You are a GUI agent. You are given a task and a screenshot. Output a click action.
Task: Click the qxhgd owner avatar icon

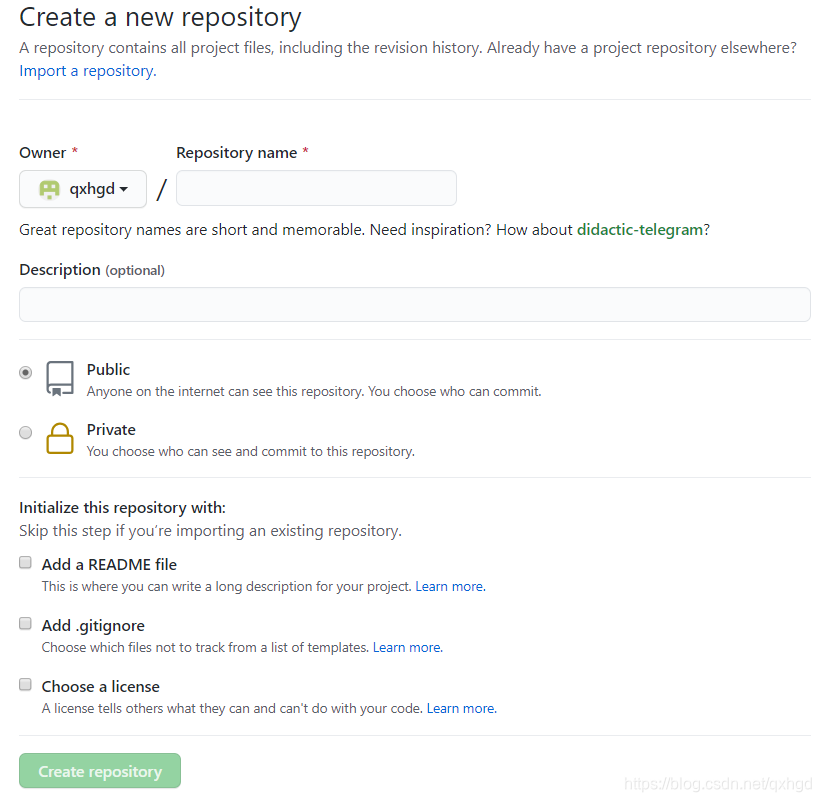[49, 189]
